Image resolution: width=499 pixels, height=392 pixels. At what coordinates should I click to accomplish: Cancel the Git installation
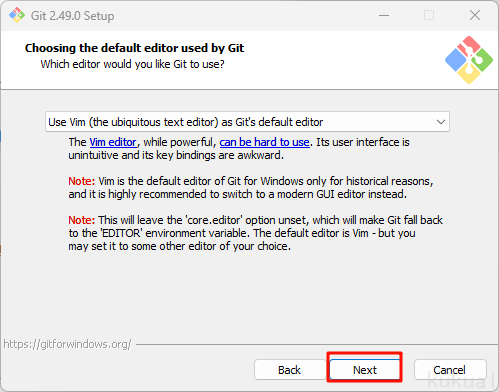pyautogui.click(x=450, y=370)
